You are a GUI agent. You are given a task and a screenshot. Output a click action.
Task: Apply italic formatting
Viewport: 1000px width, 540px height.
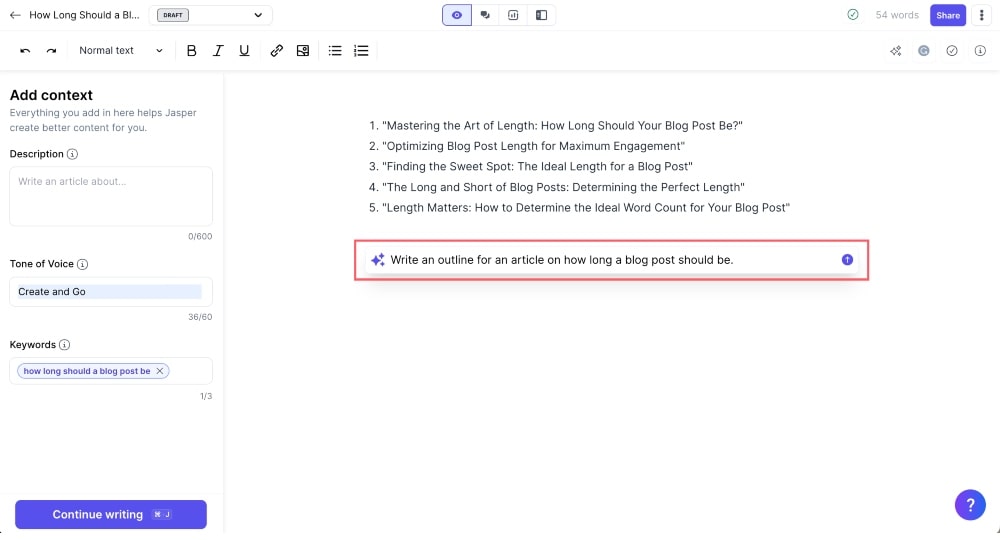click(218, 51)
